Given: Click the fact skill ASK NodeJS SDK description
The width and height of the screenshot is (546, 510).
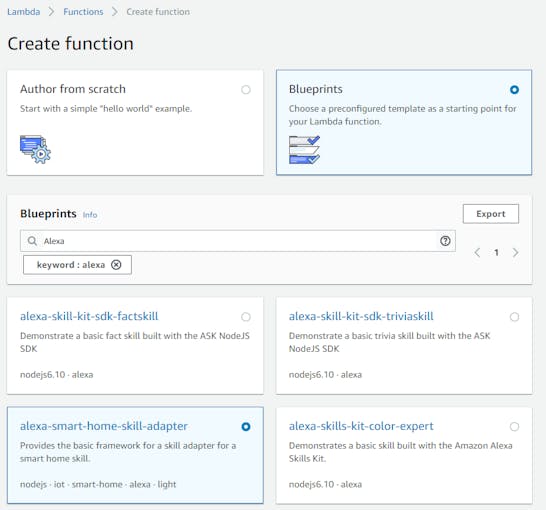Looking at the screenshot, I should coord(135,342).
